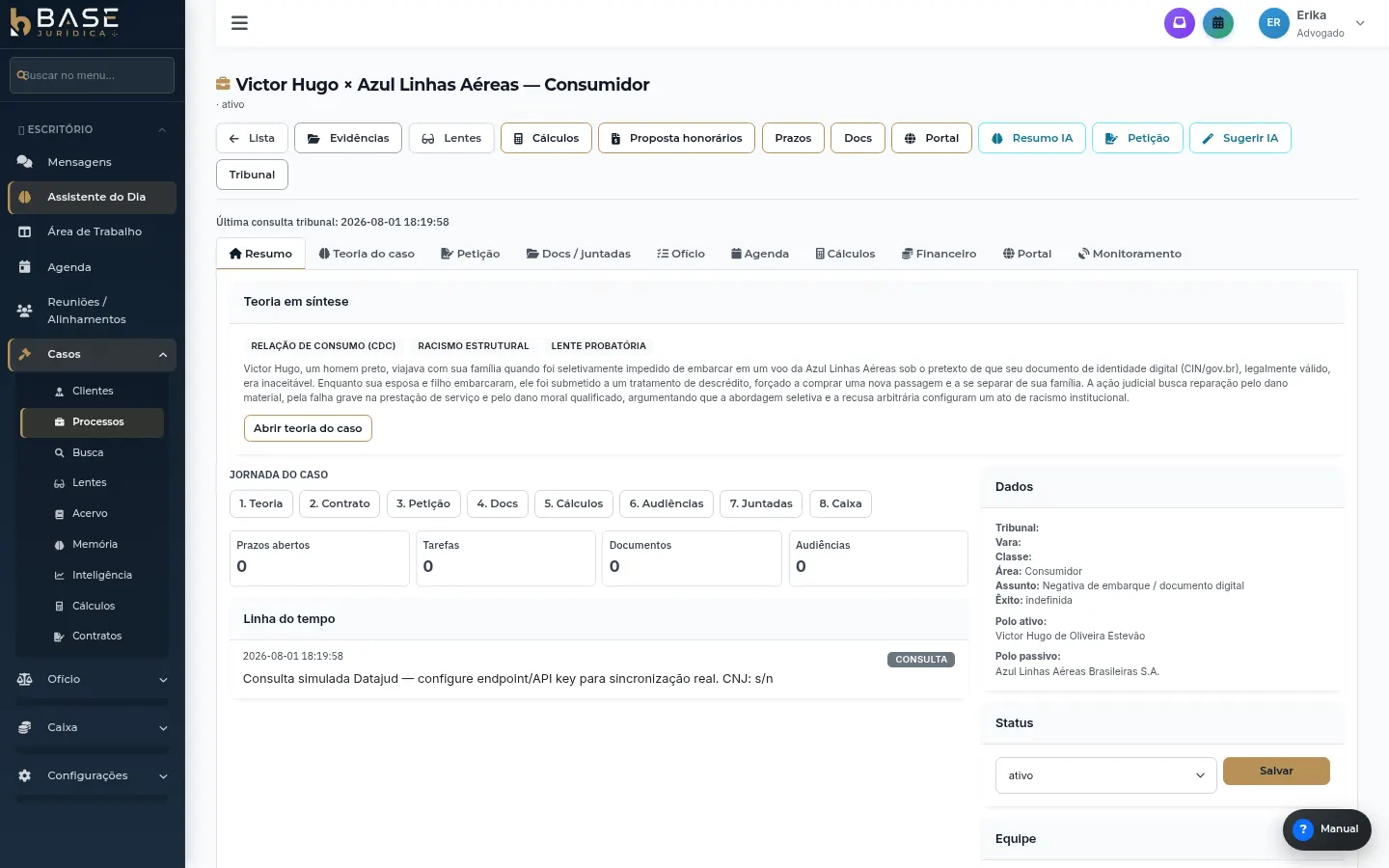Collapse the Escritório section header

click(x=92, y=129)
